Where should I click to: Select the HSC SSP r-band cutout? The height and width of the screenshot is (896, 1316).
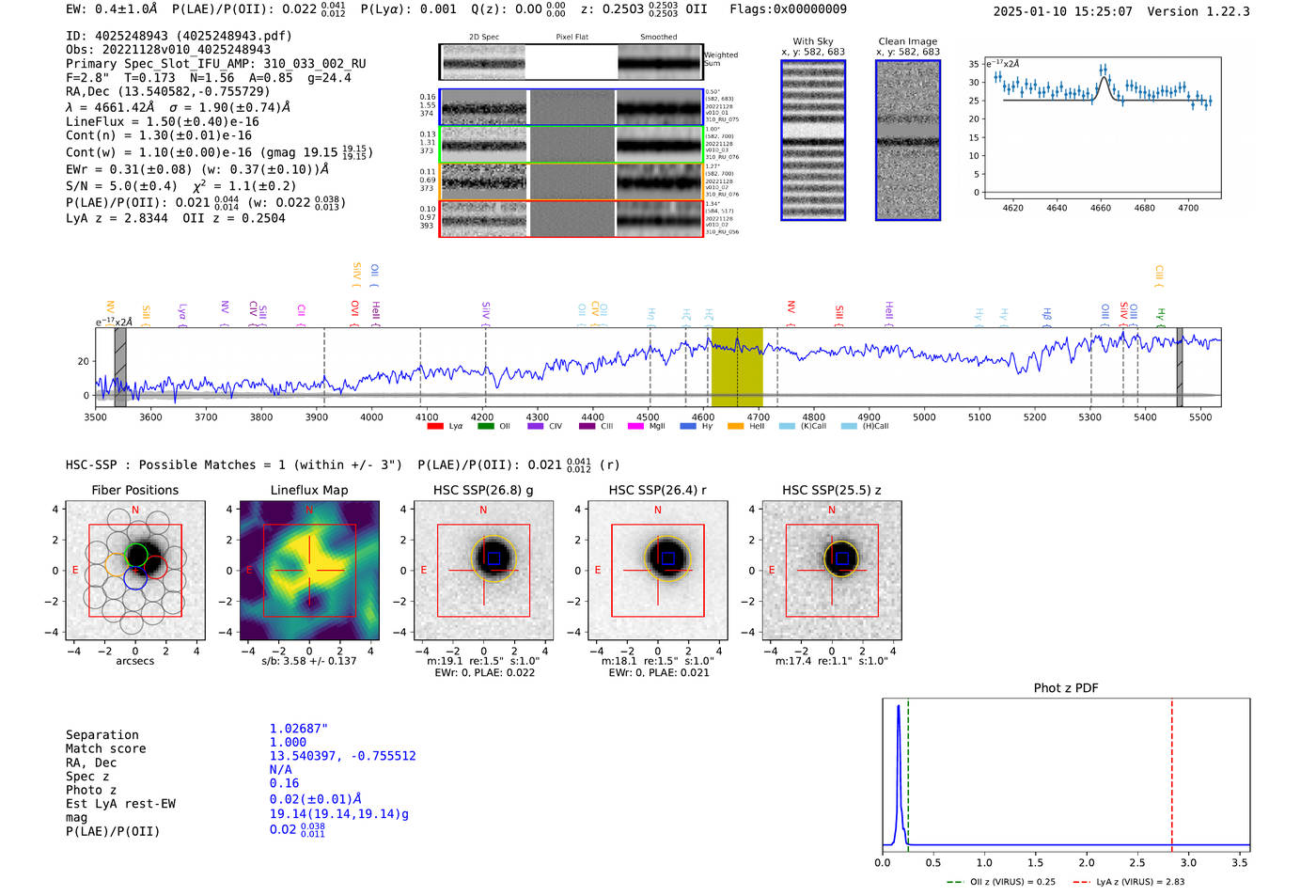click(x=657, y=570)
